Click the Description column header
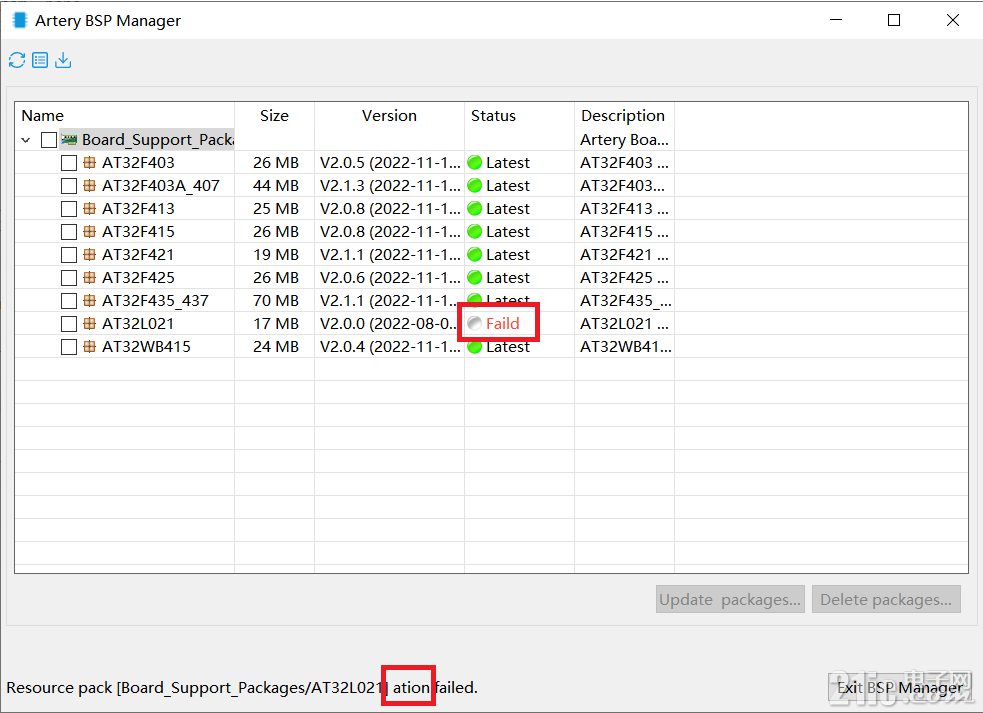 pyautogui.click(x=624, y=115)
